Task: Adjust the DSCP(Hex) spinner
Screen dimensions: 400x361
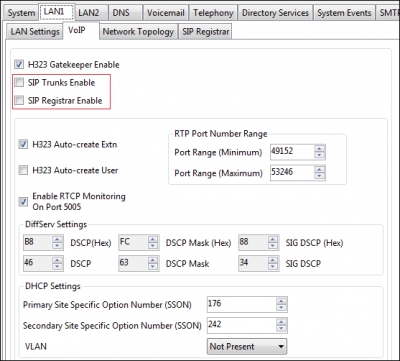Action: (x=58, y=242)
